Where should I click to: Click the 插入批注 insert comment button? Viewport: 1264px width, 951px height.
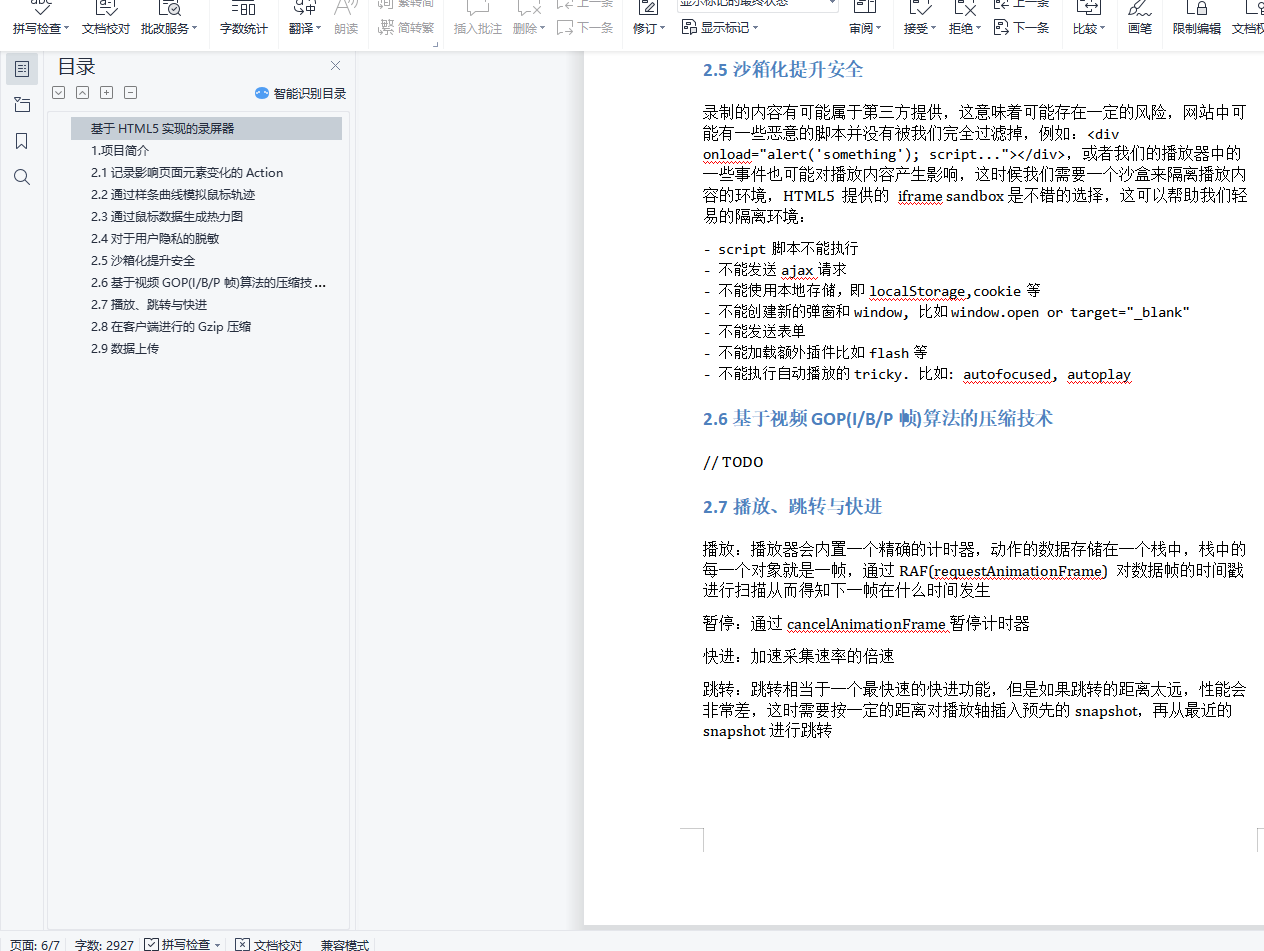tap(478, 19)
